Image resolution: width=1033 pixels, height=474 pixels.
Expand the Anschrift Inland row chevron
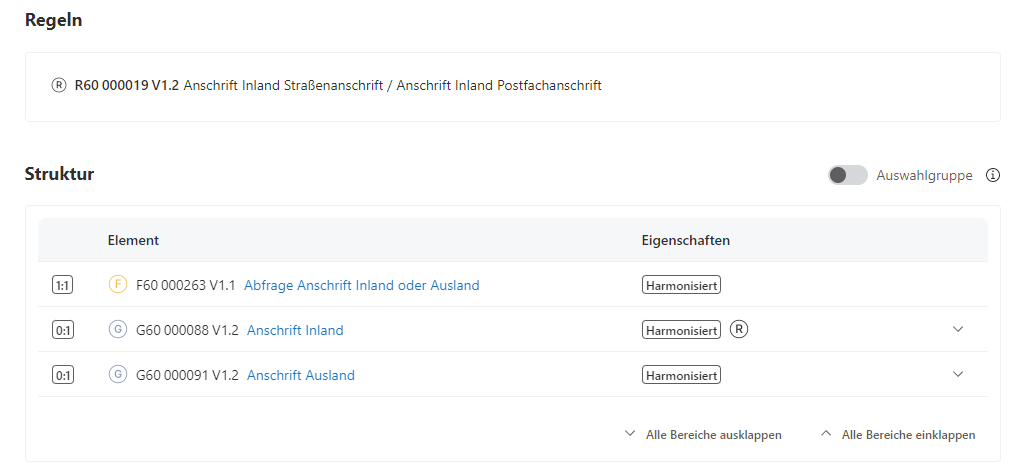click(x=958, y=329)
